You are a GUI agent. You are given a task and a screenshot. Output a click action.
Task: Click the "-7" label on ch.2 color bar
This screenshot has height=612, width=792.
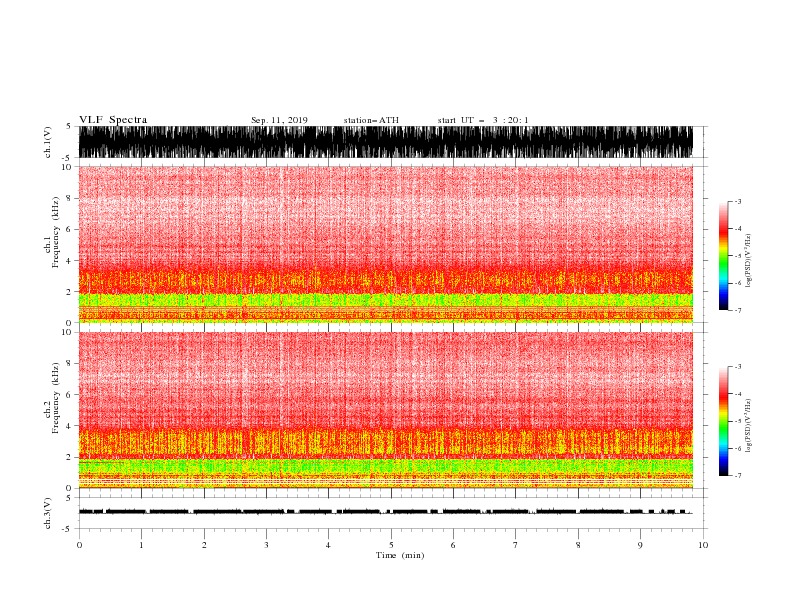coord(738,476)
